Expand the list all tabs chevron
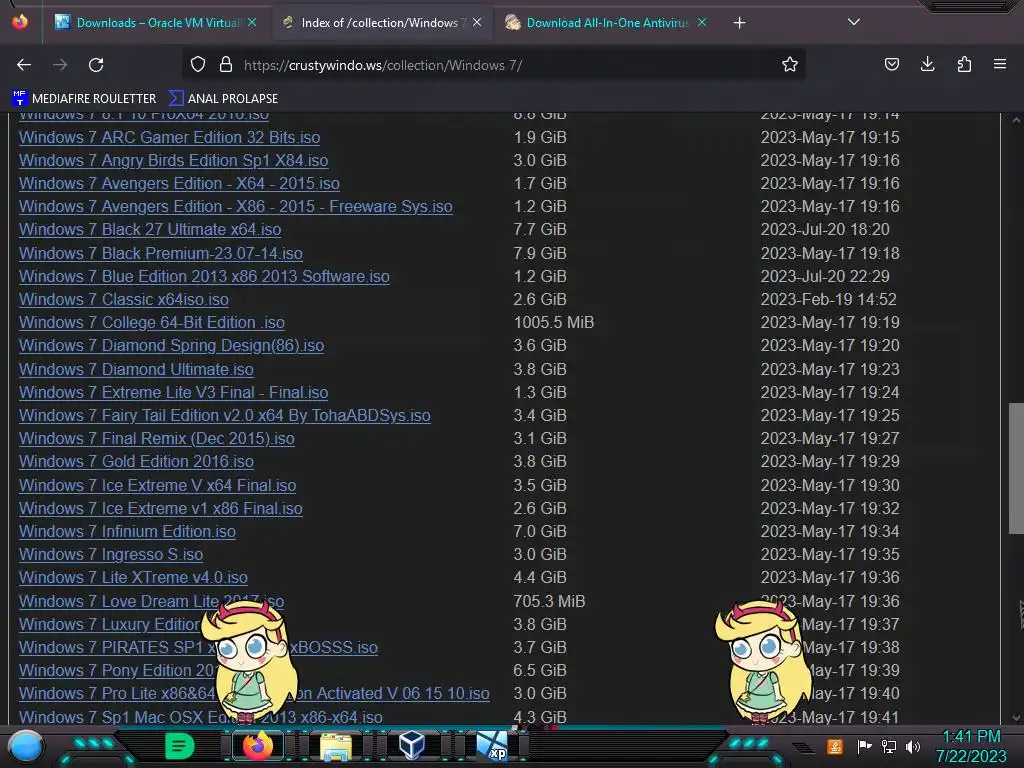The width and height of the screenshot is (1024, 768). click(854, 22)
